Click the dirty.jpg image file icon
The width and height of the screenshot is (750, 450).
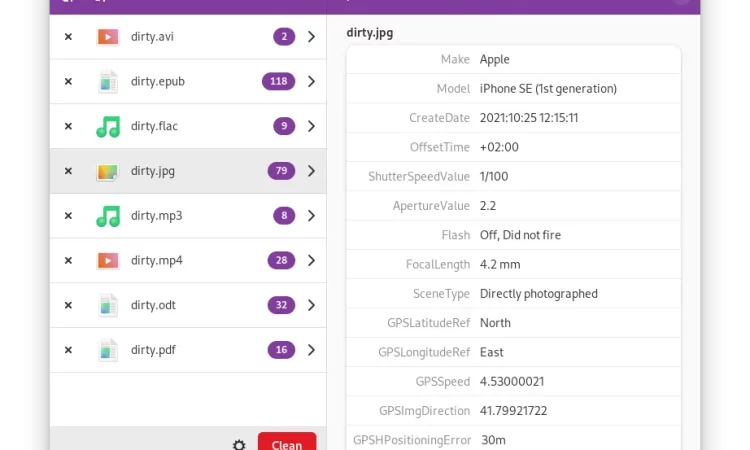(108, 171)
